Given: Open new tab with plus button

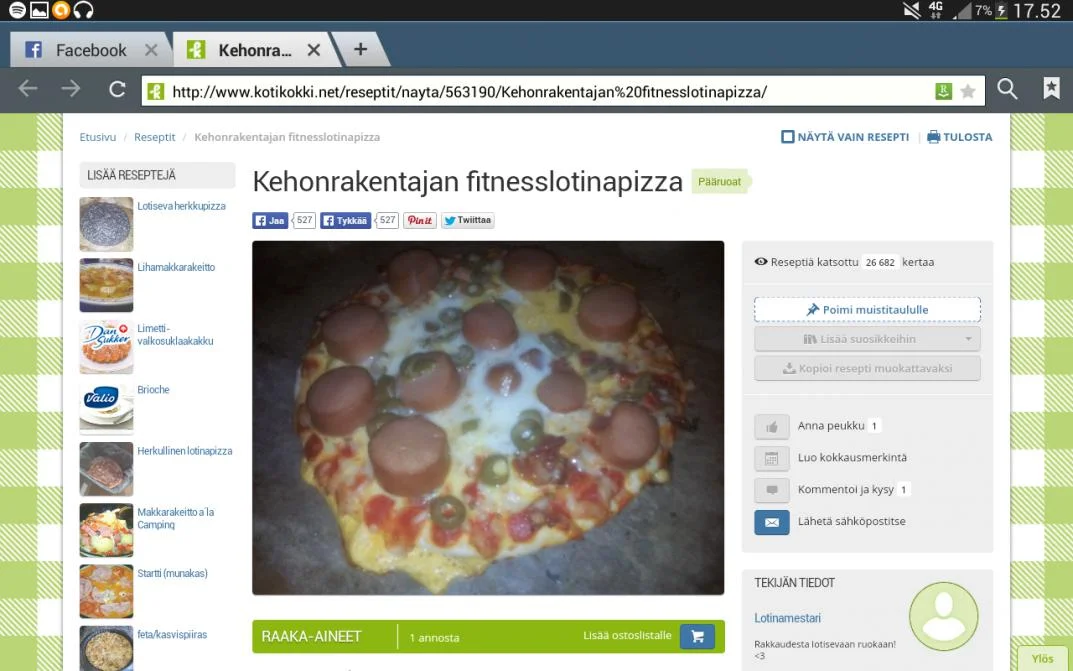Looking at the screenshot, I should pos(360,49).
